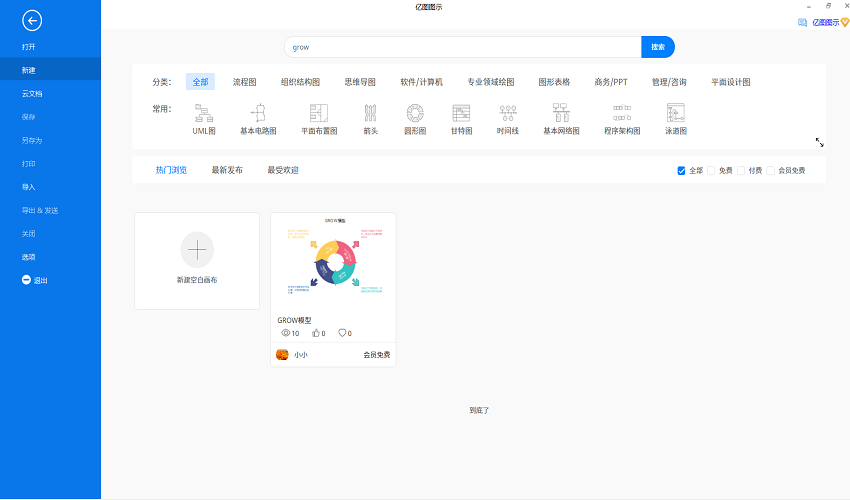Select the 组织结构图 category

point(300,82)
